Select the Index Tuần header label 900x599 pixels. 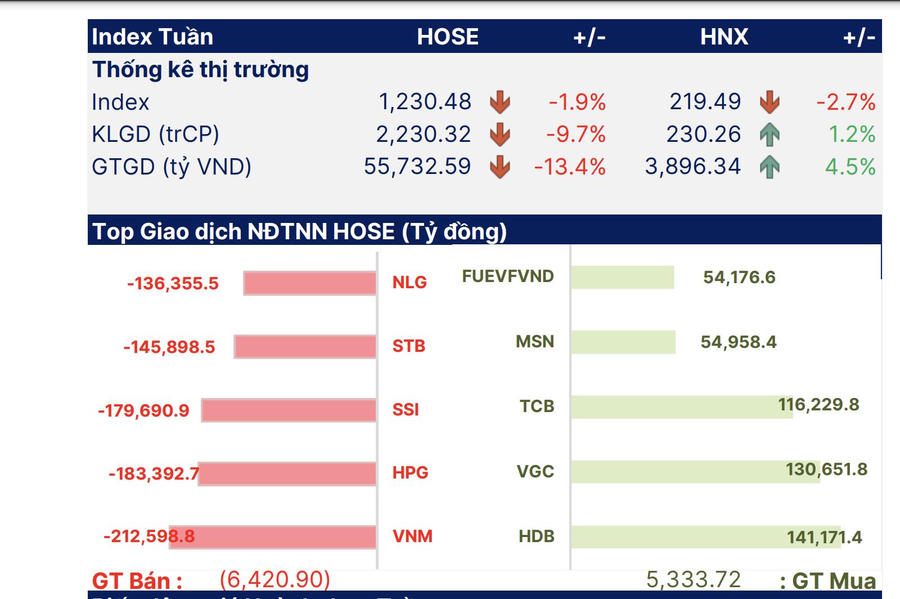[152, 37]
